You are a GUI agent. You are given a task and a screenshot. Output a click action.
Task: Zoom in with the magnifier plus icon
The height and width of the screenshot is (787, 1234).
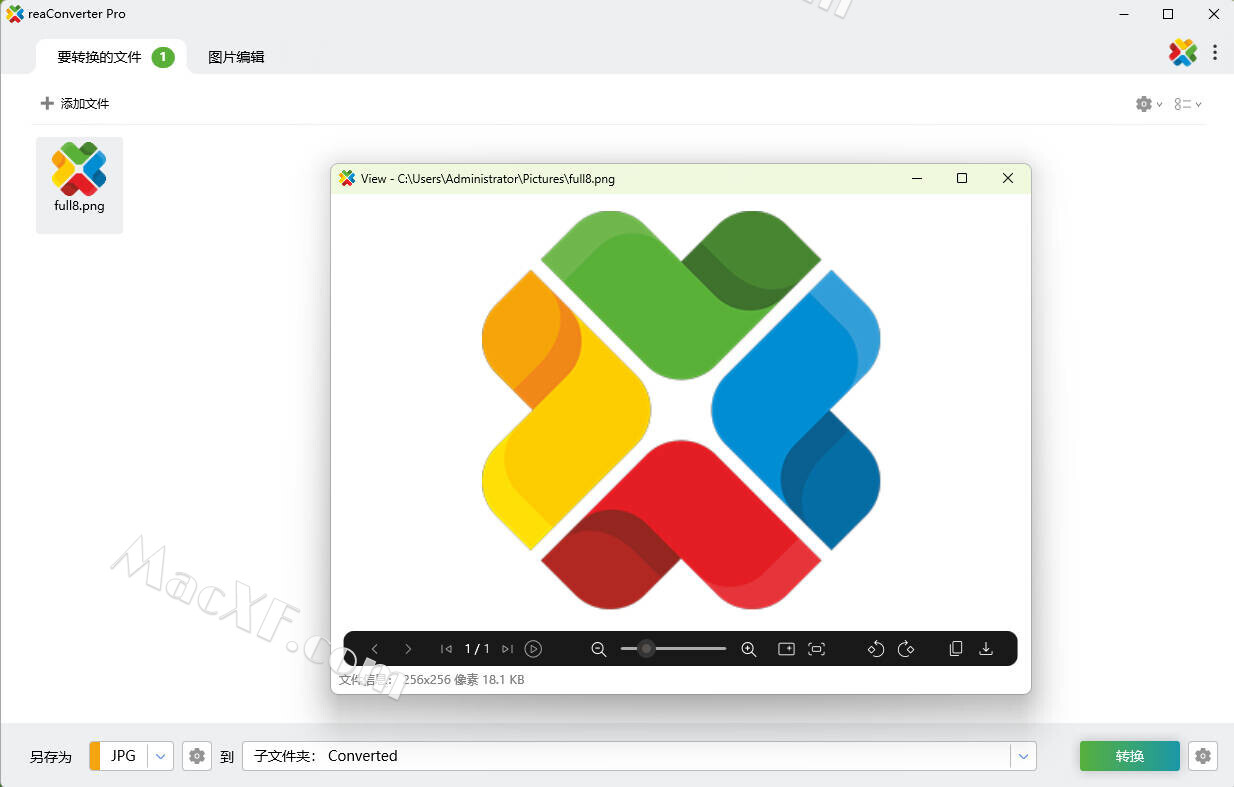click(749, 649)
